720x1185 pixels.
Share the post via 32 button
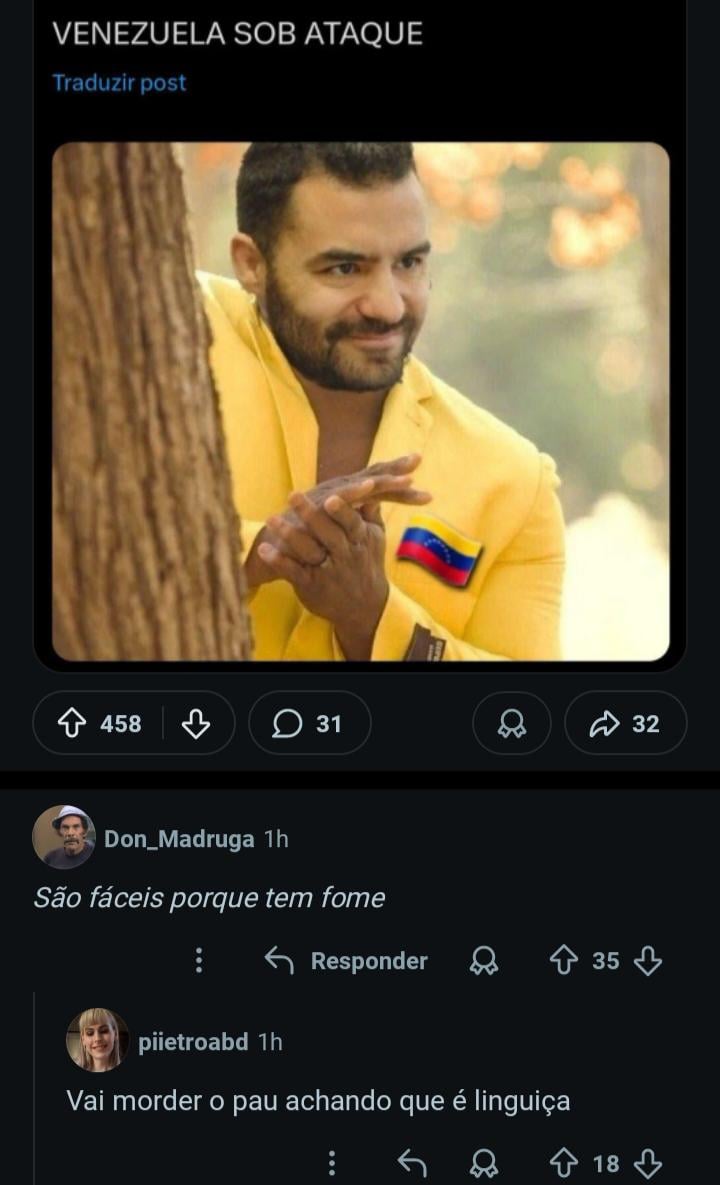pos(625,723)
